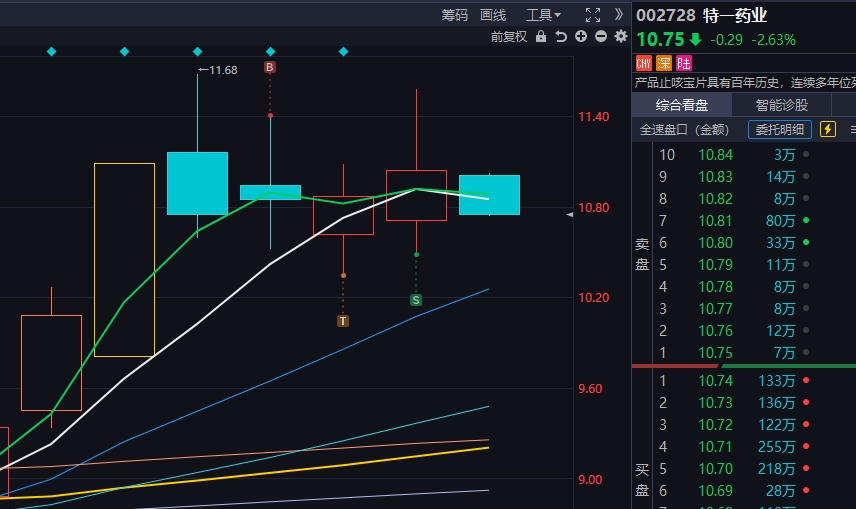Screen dimensions: 856x509
Task: Select sell level 4 price 10.78
Action: 716,287
